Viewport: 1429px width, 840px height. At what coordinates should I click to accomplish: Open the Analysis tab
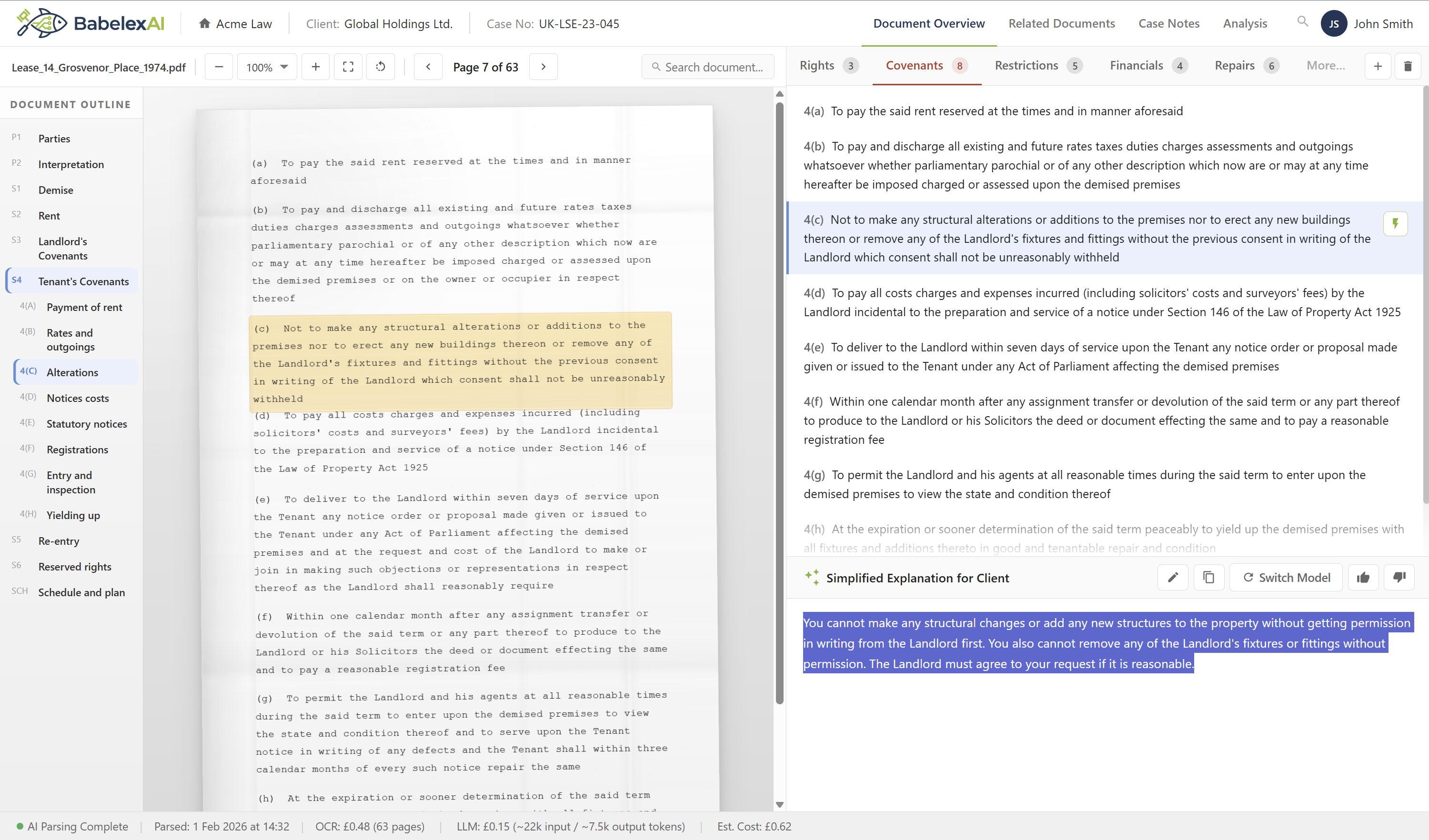1245,23
